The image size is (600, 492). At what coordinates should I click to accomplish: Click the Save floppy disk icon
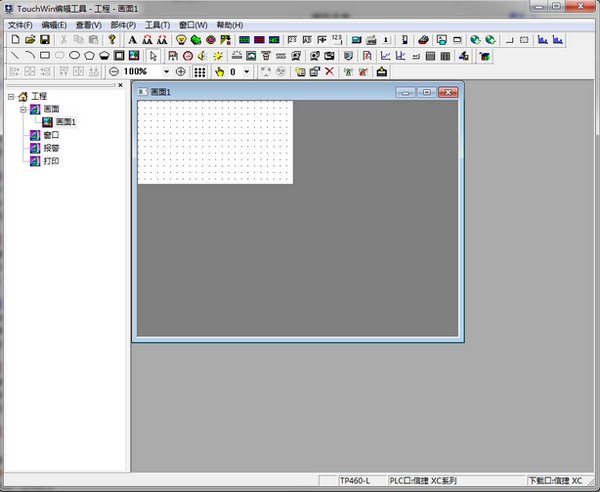coord(44,39)
